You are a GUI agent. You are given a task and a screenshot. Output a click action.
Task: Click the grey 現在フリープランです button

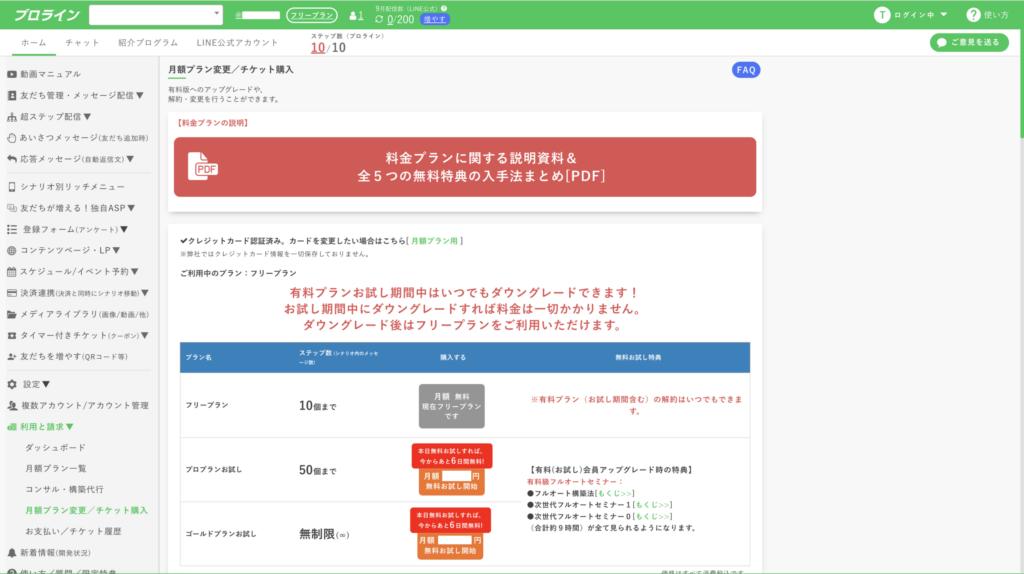pos(452,406)
